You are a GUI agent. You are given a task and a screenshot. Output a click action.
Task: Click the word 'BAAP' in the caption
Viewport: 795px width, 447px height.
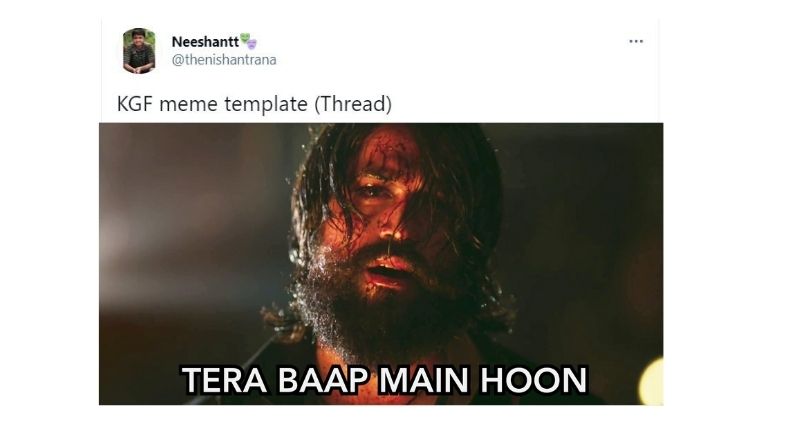(323, 380)
